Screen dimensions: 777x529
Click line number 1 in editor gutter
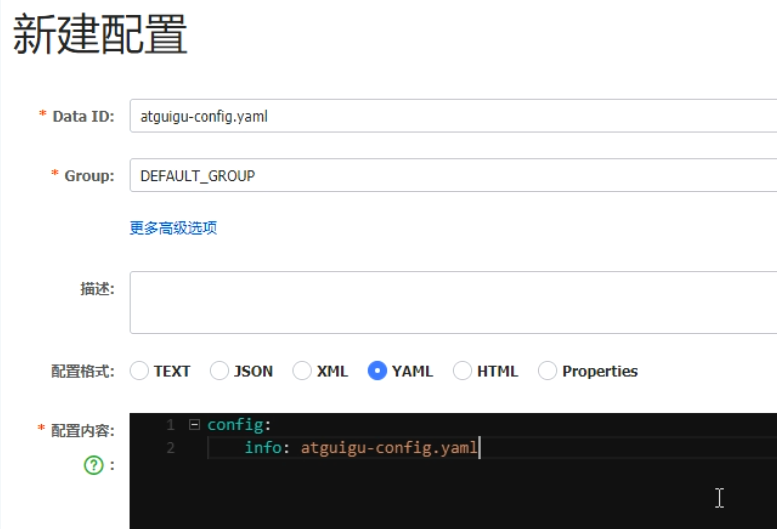pyautogui.click(x=170, y=425)
